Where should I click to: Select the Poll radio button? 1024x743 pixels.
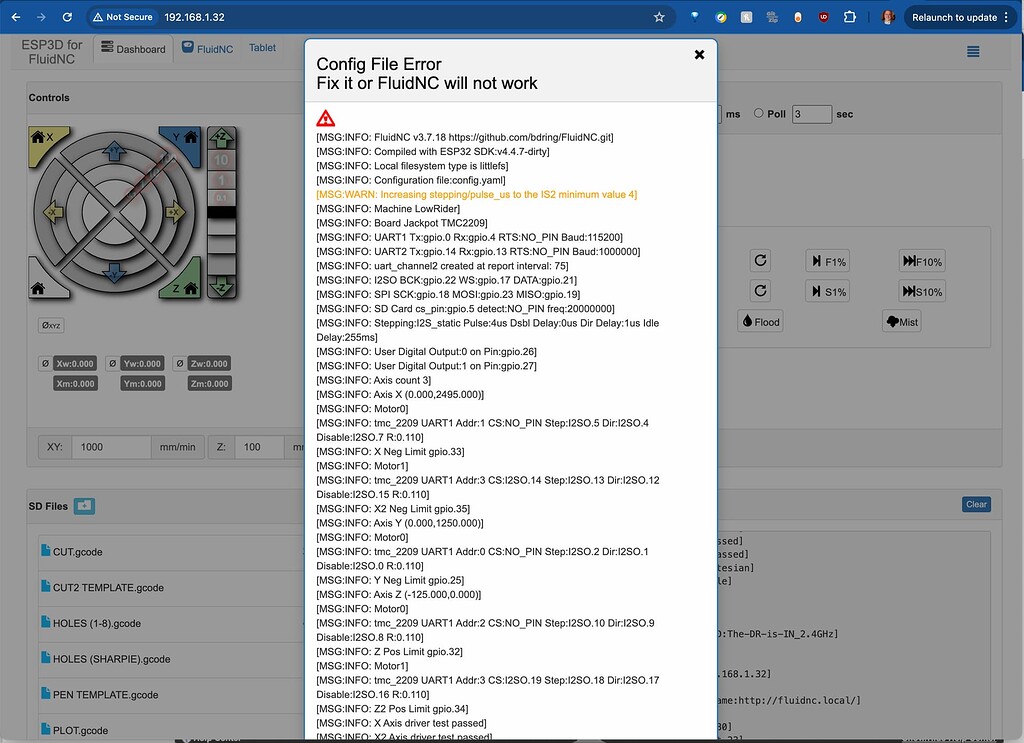pyautogui.click(x=758, y=113)
